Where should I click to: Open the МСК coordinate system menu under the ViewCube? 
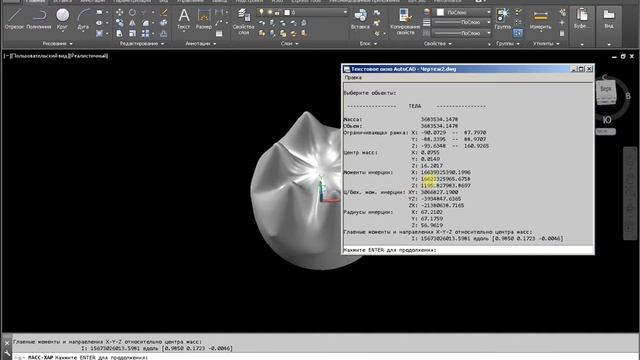[606, 132]
